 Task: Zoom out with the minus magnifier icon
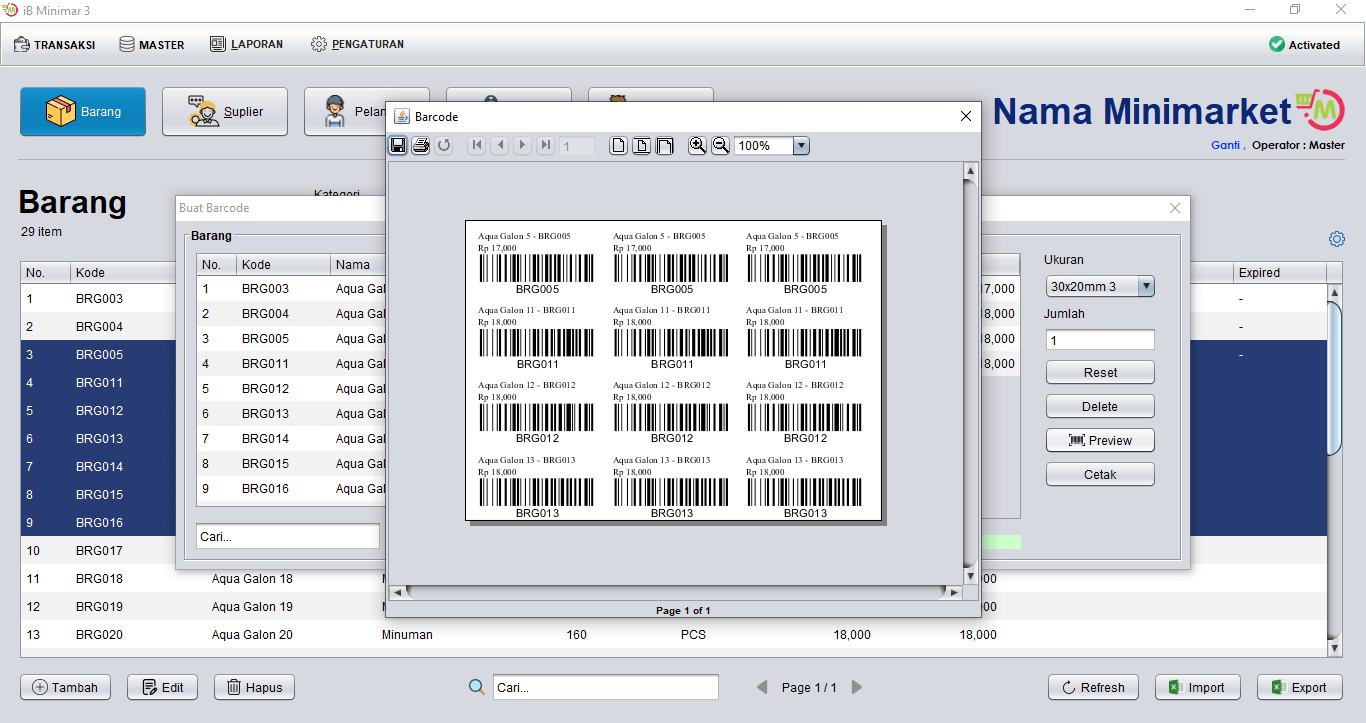719,145
